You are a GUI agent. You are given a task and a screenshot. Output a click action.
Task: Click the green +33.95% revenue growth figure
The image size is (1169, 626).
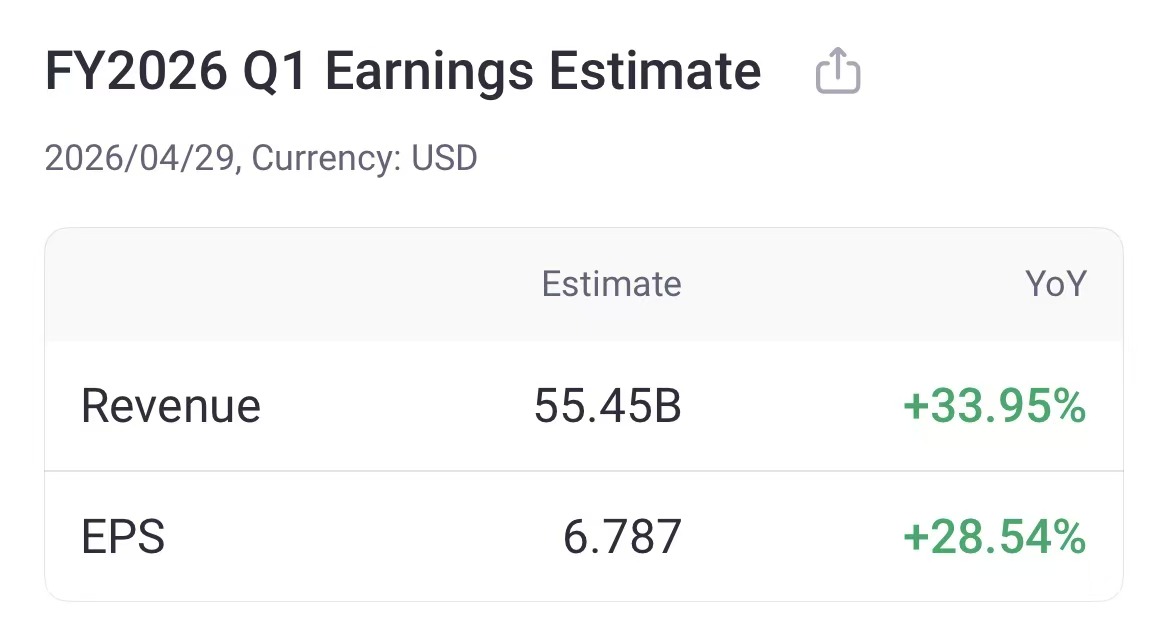(x=993, y=407)
